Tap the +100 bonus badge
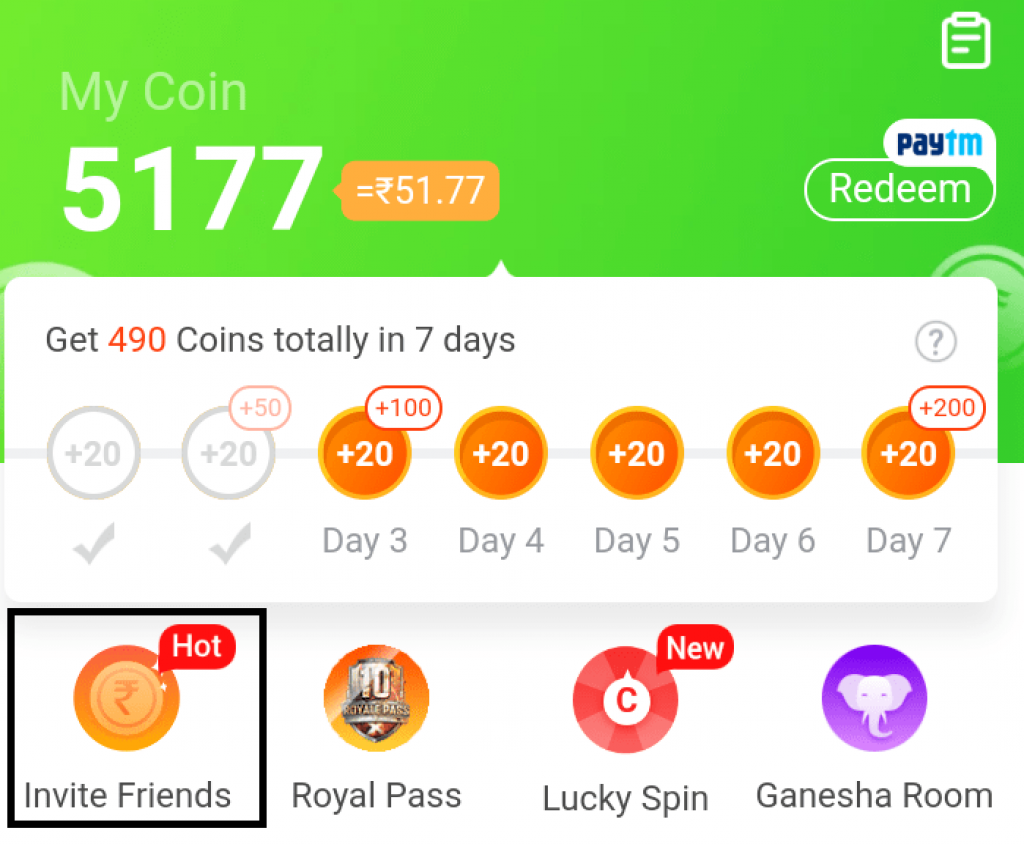This screenshot has height=844, width=1024. [x=404, y=408]
